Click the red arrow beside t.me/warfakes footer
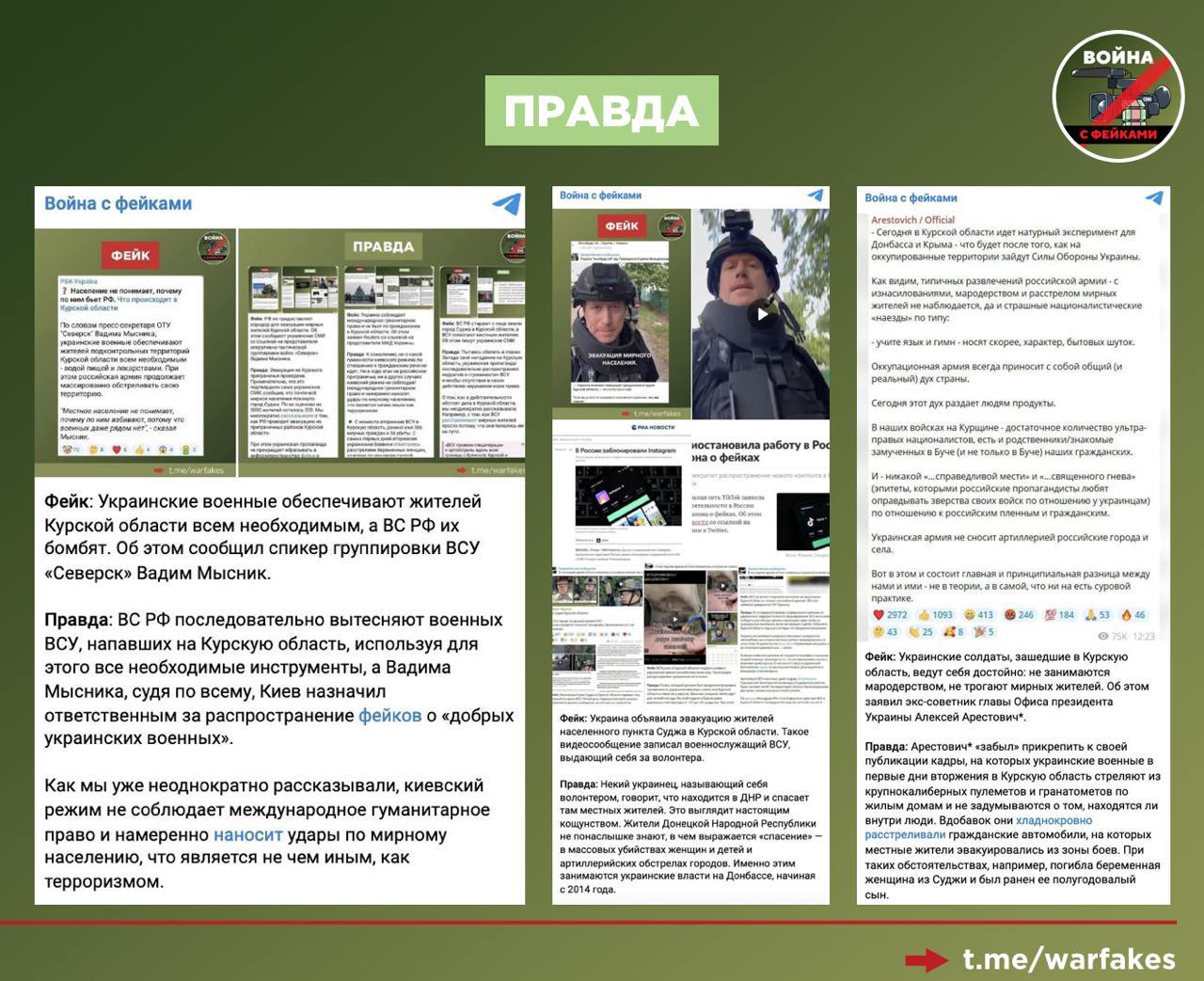The image size is (1204, 981). pos(927,959)
